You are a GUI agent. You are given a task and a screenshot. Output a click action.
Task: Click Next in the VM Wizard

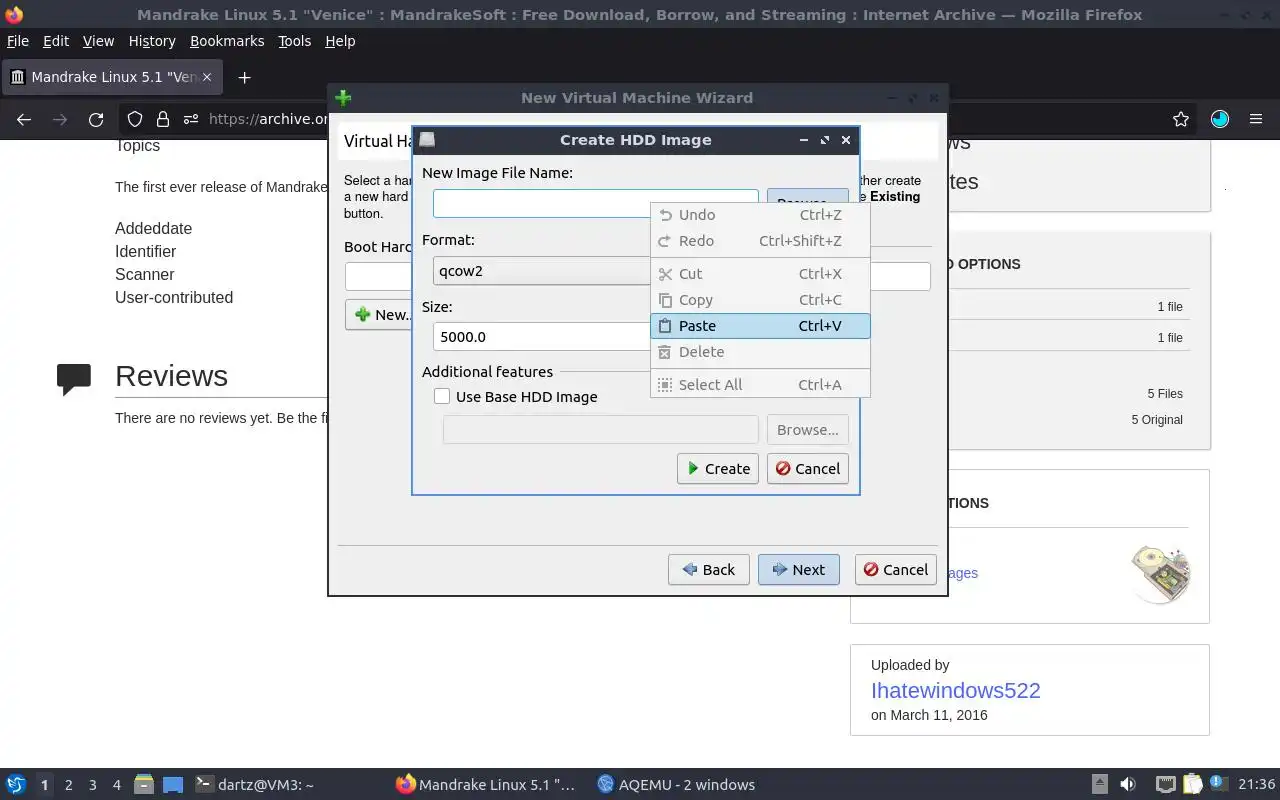[798, 570]
